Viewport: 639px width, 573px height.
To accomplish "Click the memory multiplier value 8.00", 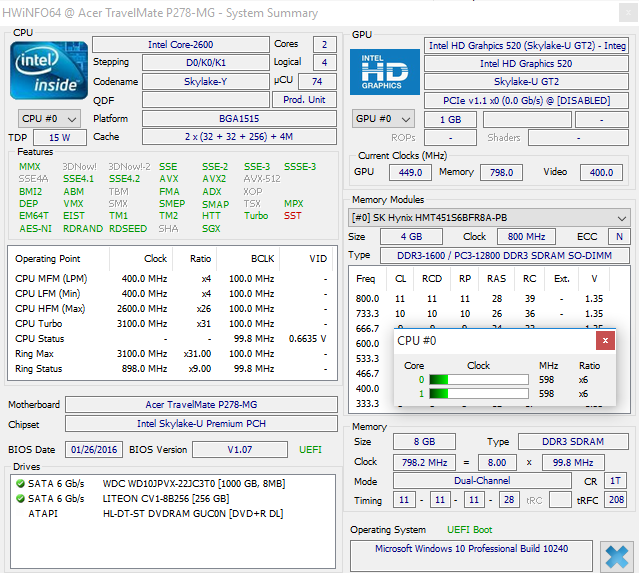I will click(x=497, y=463).
